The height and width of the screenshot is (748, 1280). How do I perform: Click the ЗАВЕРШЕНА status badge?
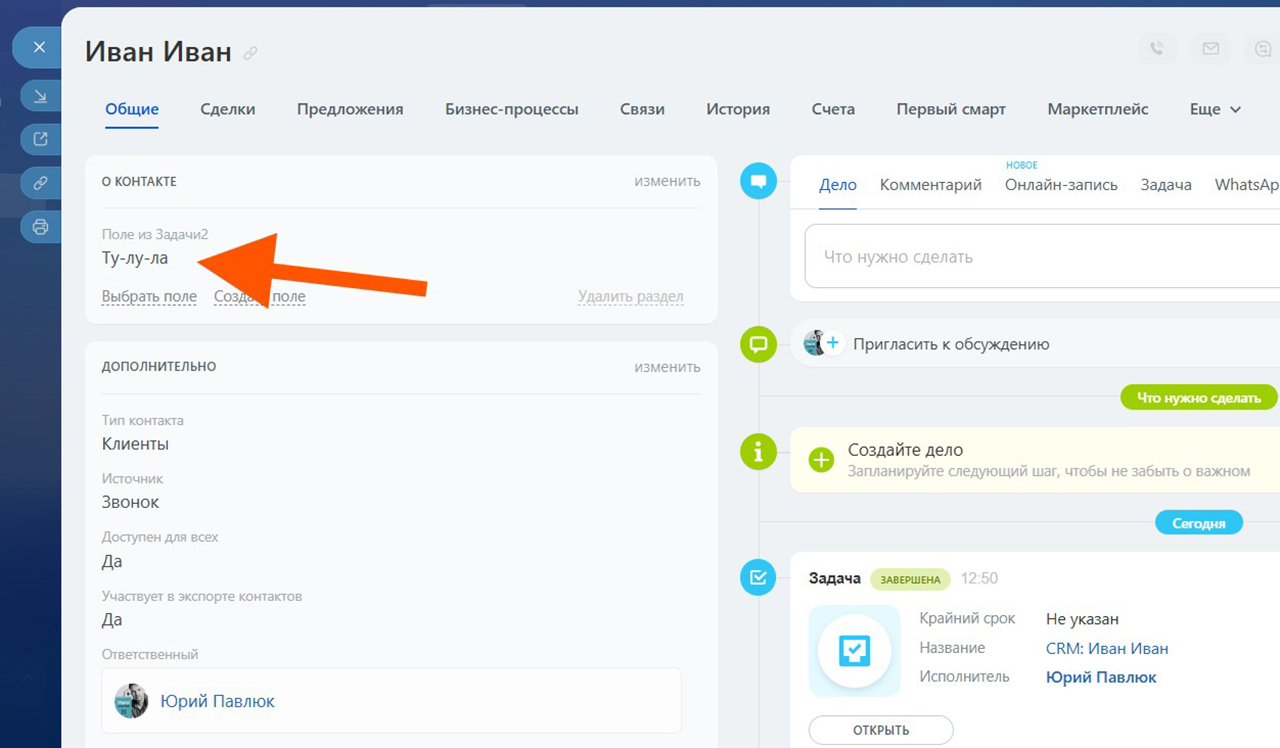tap(910, 579)
